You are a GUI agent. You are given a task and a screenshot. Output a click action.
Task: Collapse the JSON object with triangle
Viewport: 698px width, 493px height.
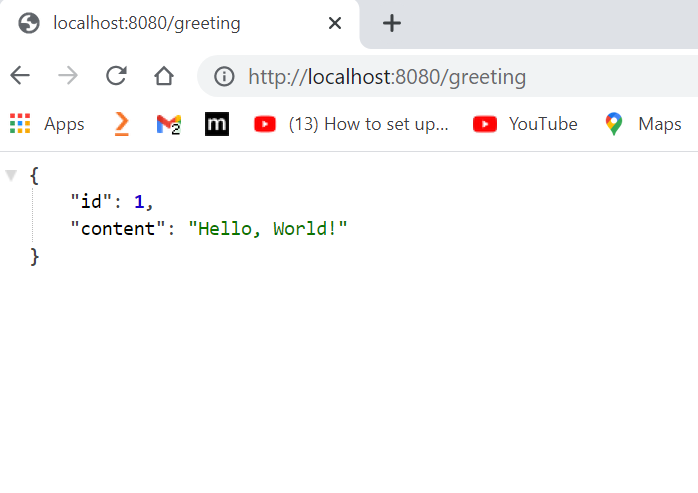tap(11, 175)
